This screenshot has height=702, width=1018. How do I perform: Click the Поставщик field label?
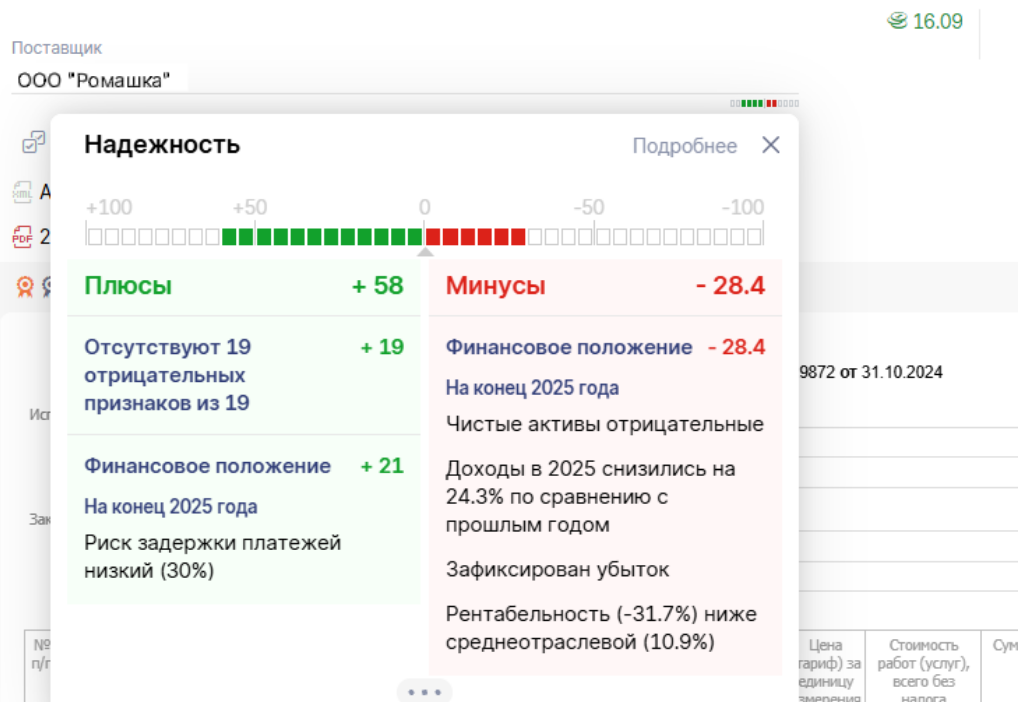click(x=56, y=47)
